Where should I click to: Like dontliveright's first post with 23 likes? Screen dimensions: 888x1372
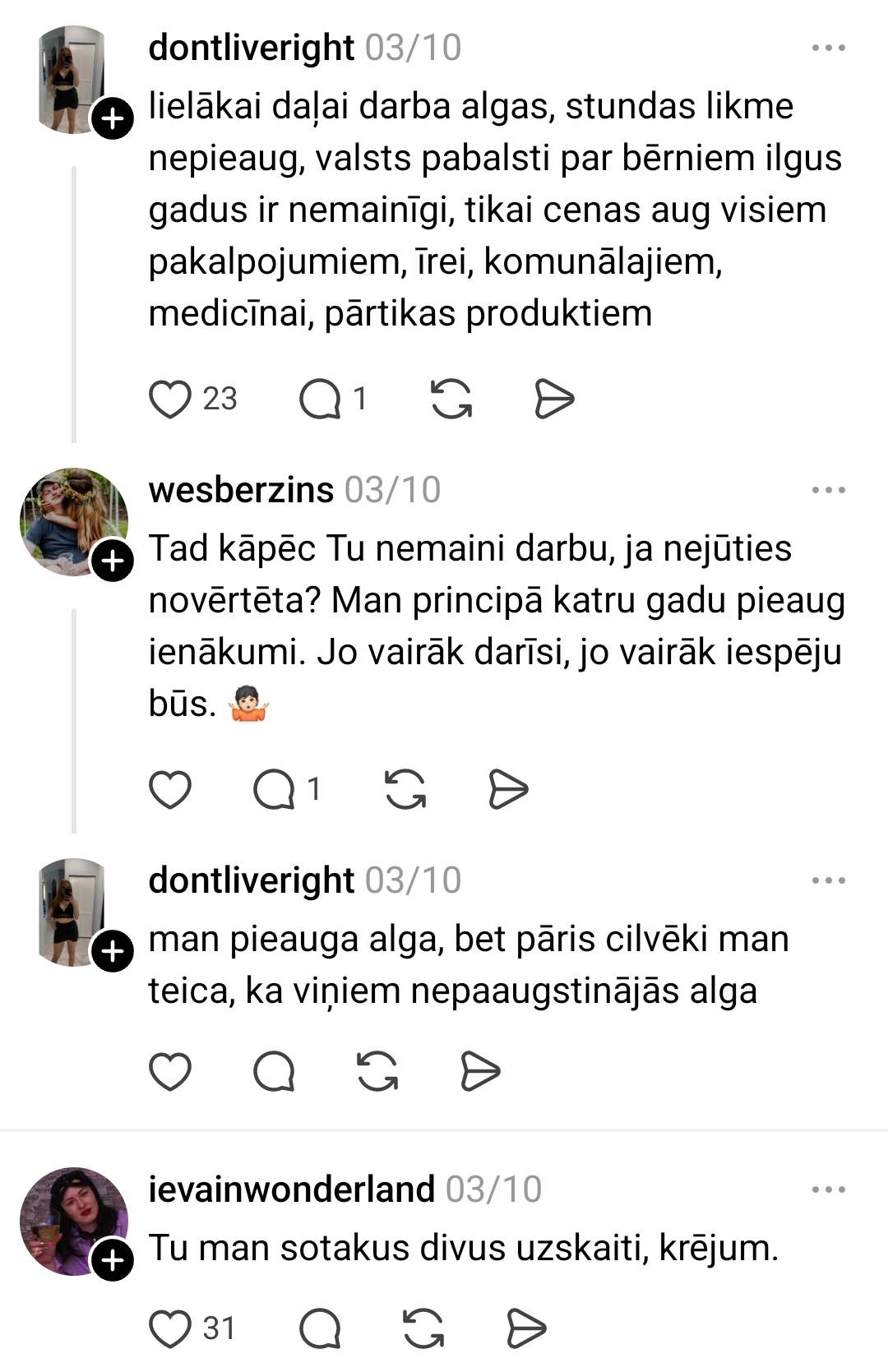click(170, 400)
